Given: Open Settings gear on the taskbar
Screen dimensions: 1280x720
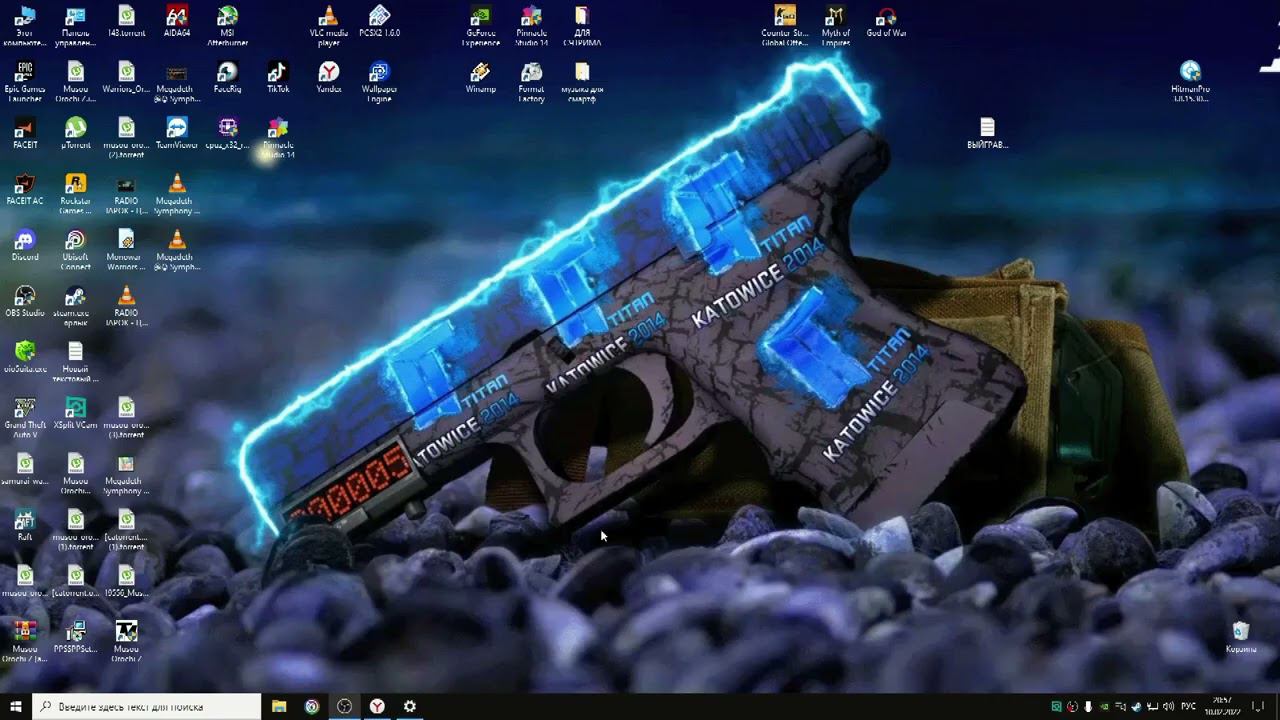Looking at the screenshot, I should [410, 706].
